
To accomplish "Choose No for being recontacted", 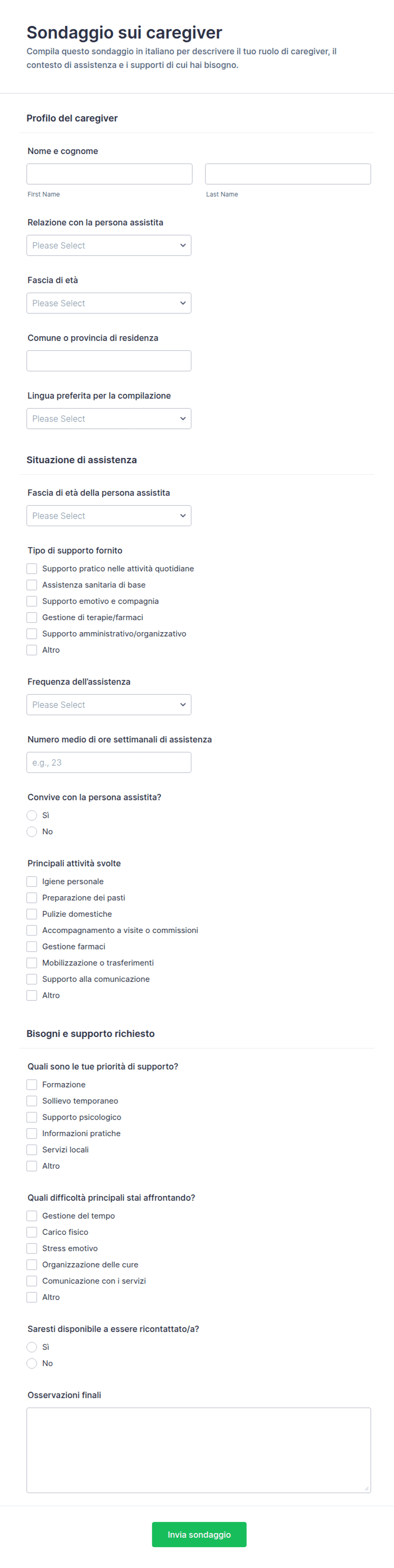I will 32,1364.
